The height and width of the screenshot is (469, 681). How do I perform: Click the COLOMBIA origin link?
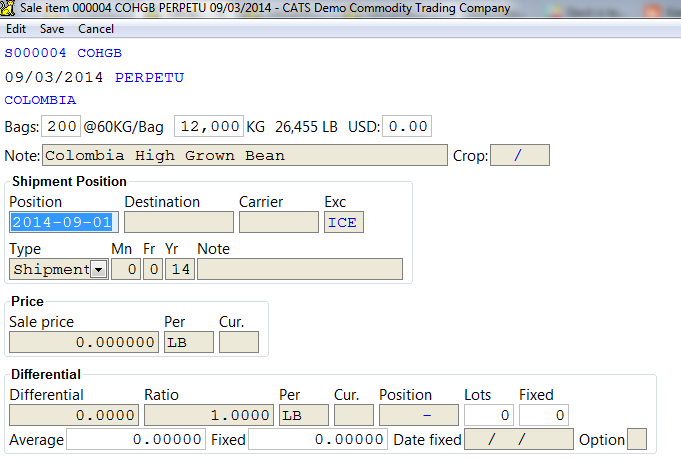(x=40, y=100)
